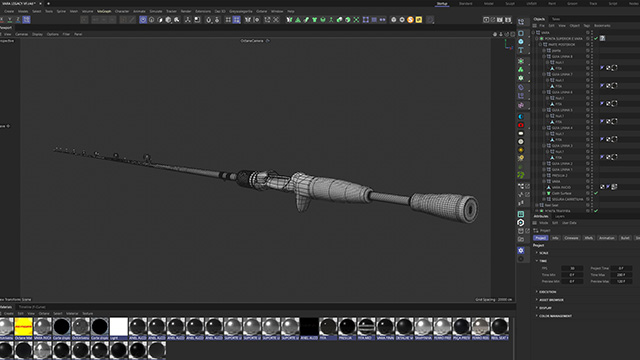Image resolution: width=640 pixels, height=360 pixels.
Task: Click the red icon in the side palette
Action: click(521, 125)
